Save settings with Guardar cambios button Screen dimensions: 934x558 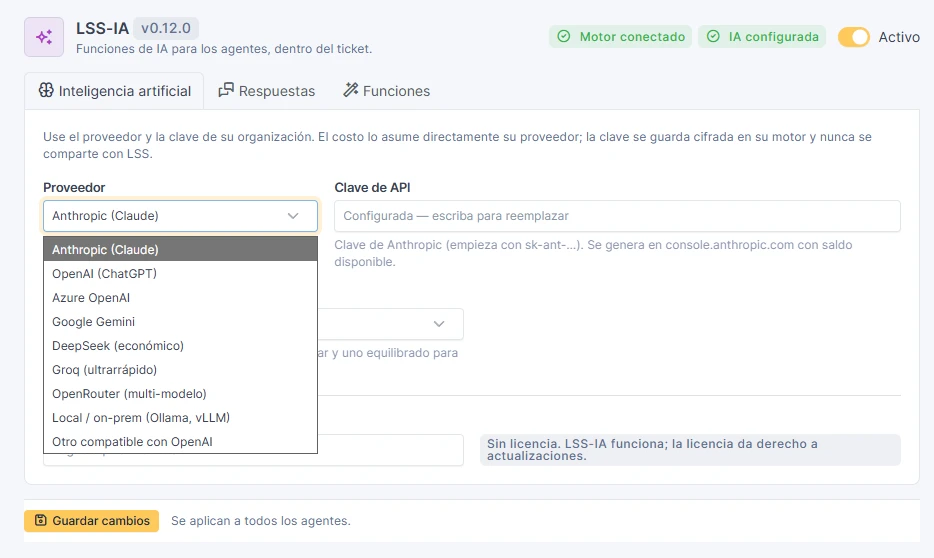tap(92, 520)
